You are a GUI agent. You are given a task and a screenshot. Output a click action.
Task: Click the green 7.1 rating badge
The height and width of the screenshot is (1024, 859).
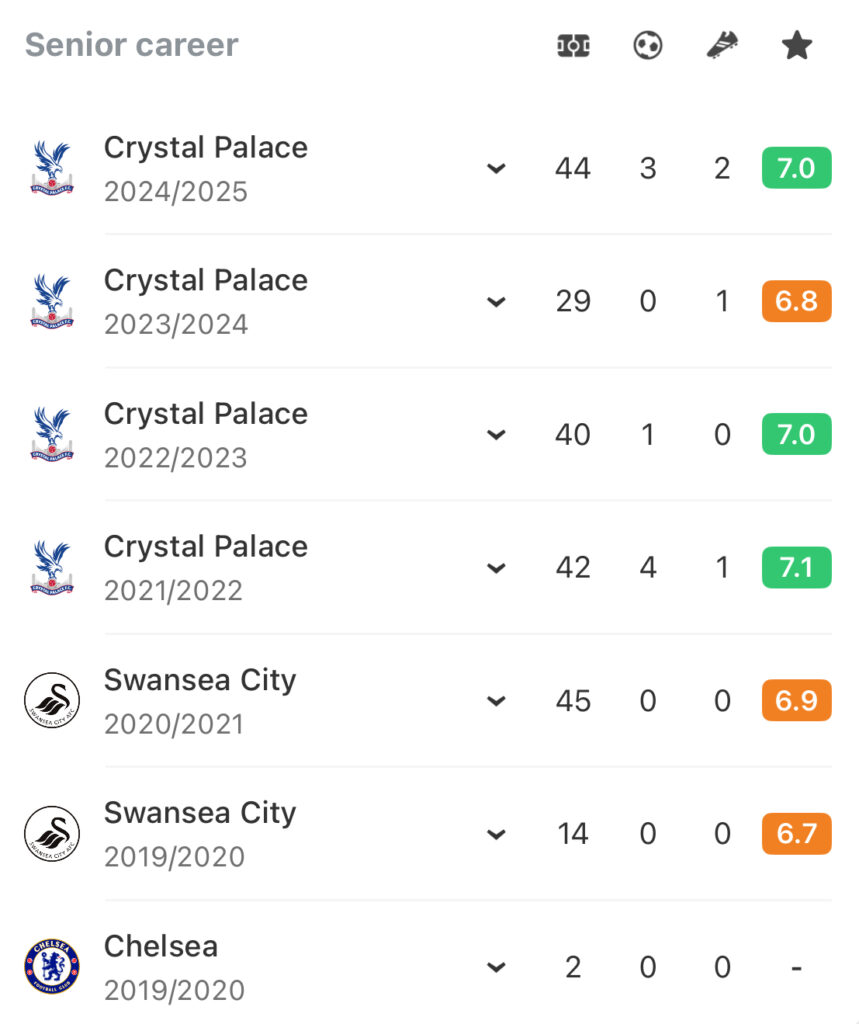796,567
